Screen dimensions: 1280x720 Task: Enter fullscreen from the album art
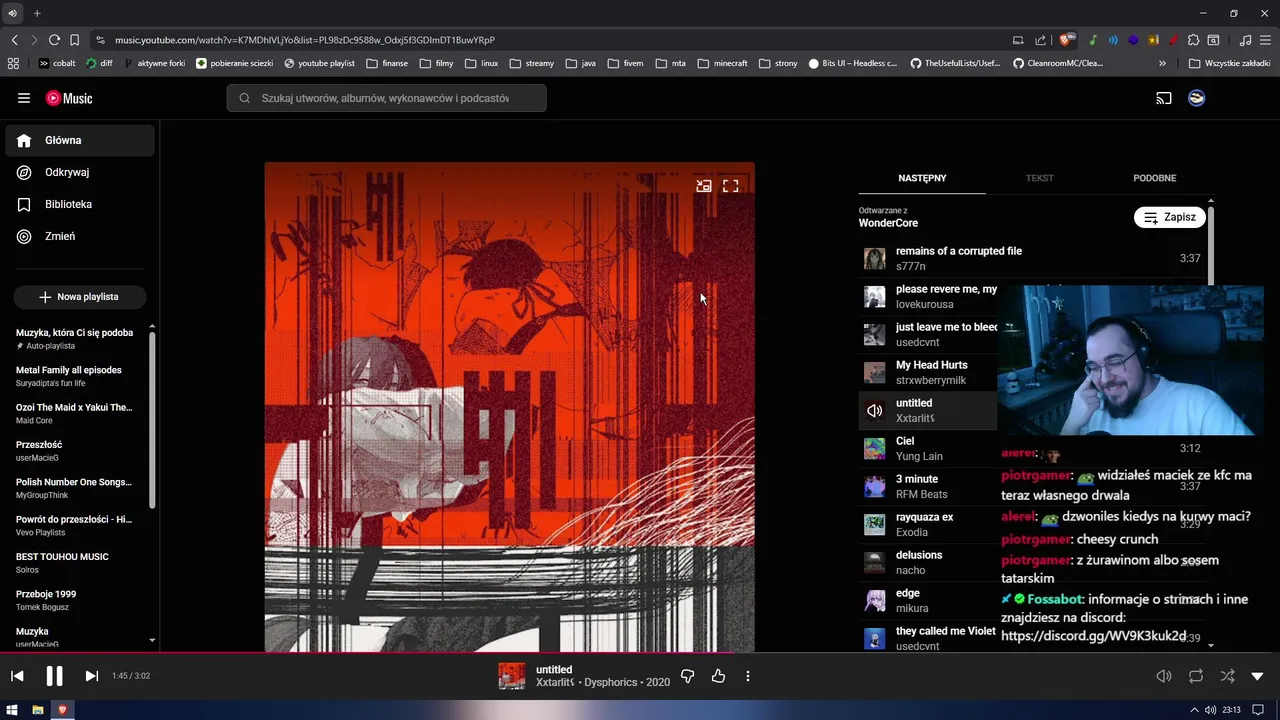coord(731,186)
